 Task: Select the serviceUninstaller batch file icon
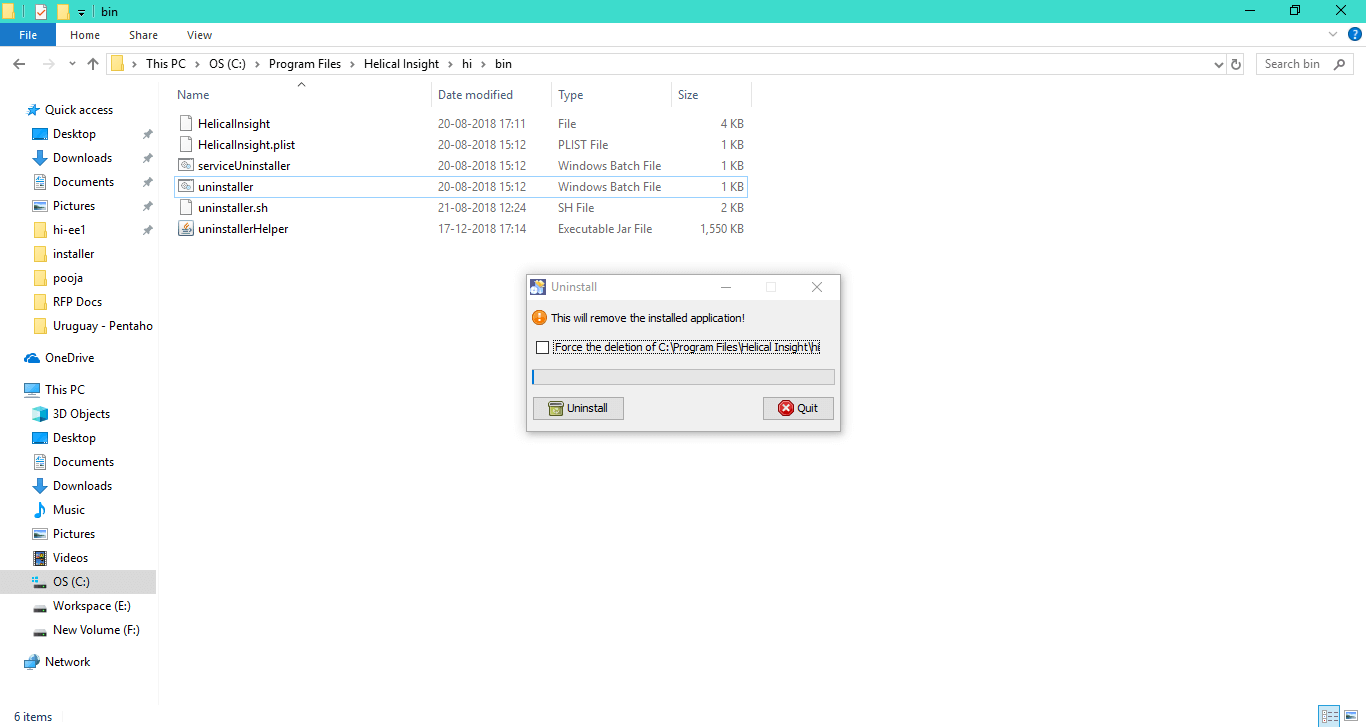tap(186, 166)
